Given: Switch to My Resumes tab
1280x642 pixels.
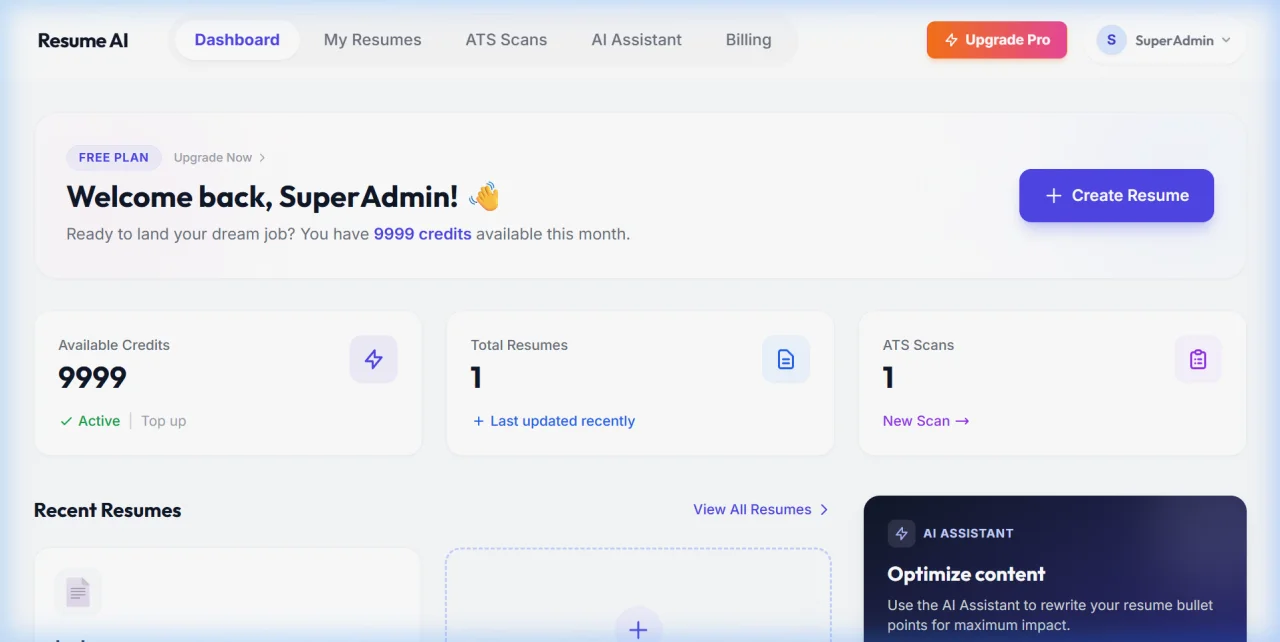Looking at the screenshot, I should (x=372, y=40).
